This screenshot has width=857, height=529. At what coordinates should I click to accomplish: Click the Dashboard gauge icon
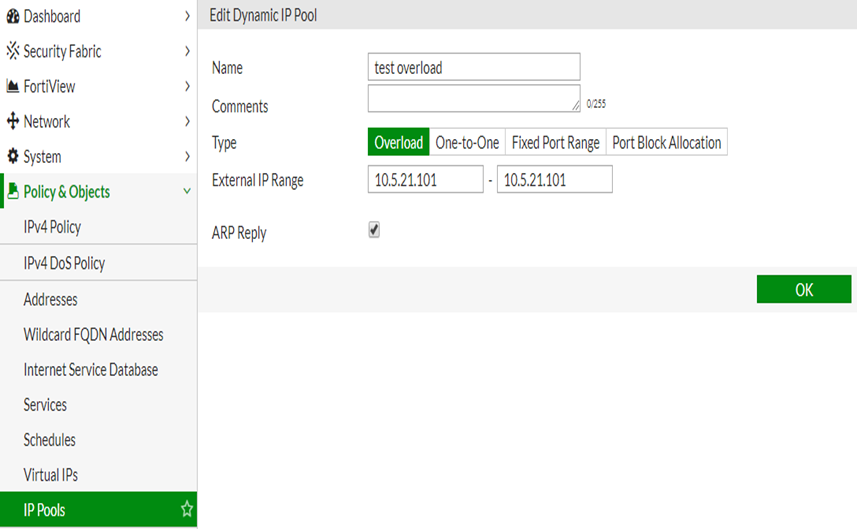[13, 16]
